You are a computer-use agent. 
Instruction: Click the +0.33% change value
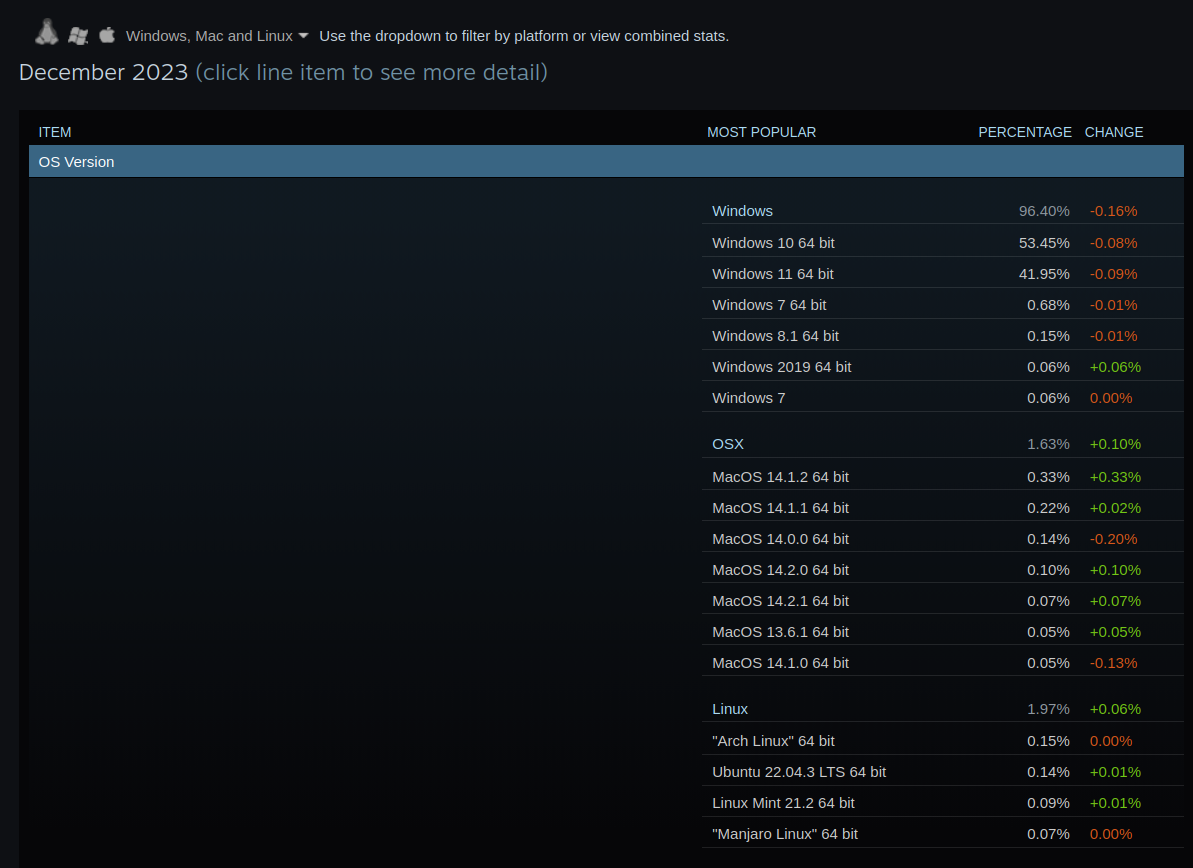[x=1115, y=476]
